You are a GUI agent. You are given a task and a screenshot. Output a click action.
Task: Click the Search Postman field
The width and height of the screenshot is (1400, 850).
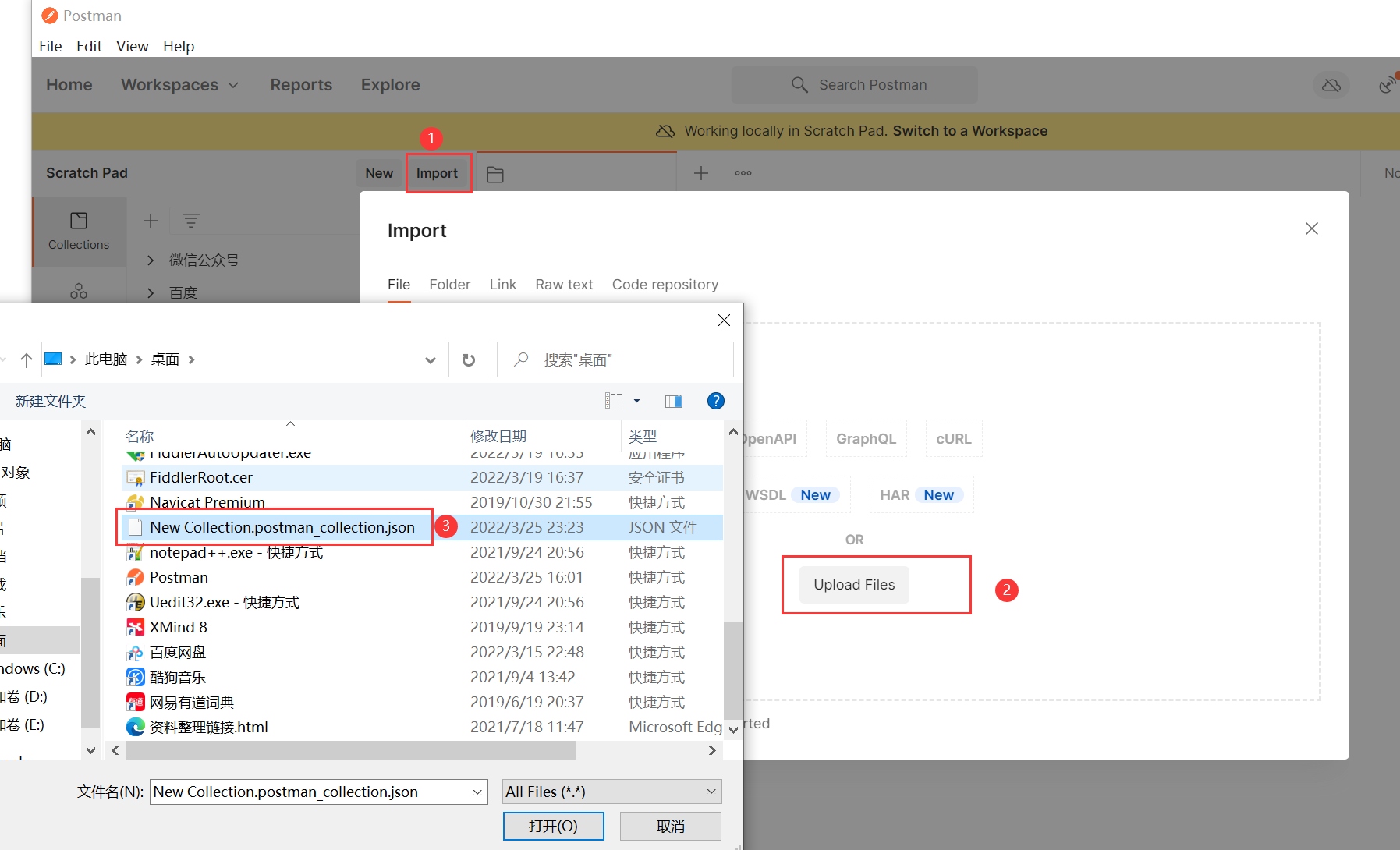[854, 85]
